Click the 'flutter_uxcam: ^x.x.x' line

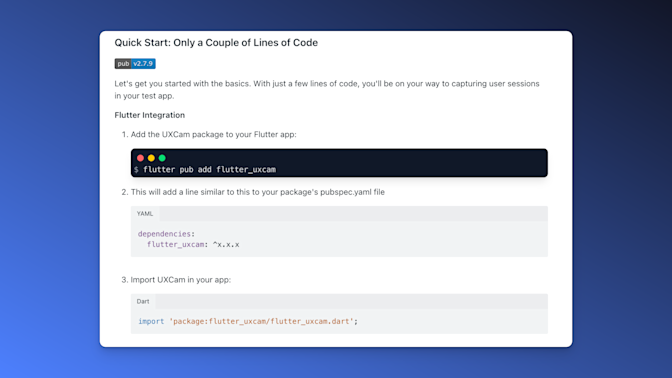(x=193, y=244)
